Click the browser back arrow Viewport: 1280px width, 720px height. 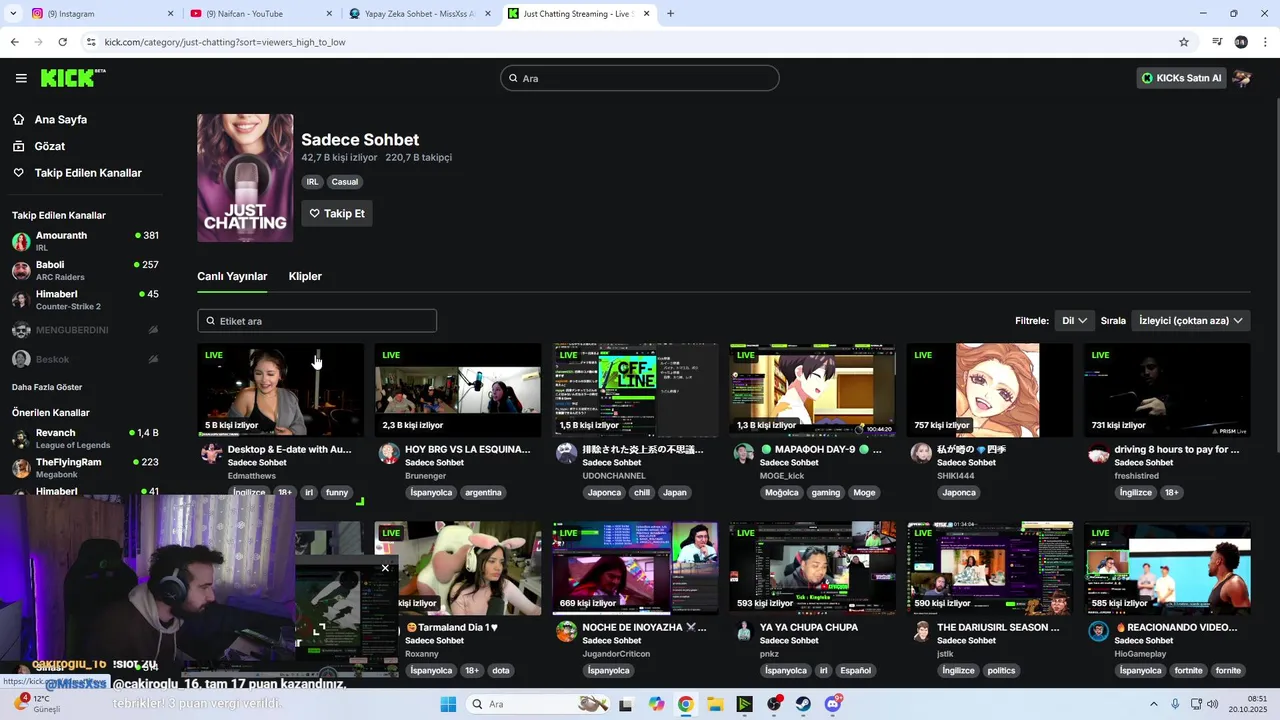point(14,42)
